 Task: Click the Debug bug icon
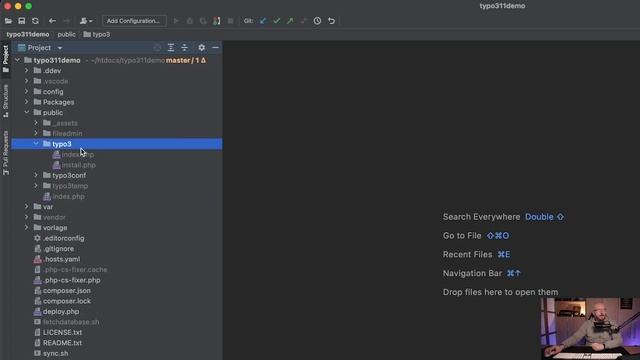190,21
